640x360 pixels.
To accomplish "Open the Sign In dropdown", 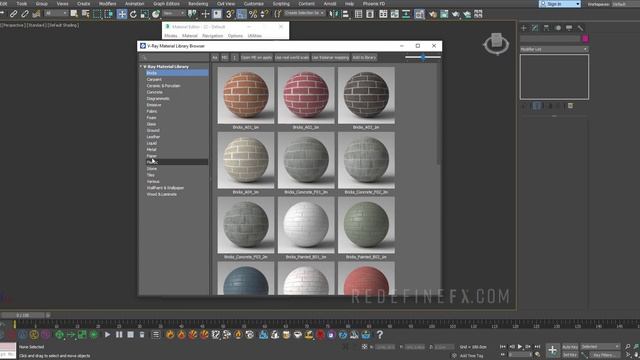I will click(560, 4).
